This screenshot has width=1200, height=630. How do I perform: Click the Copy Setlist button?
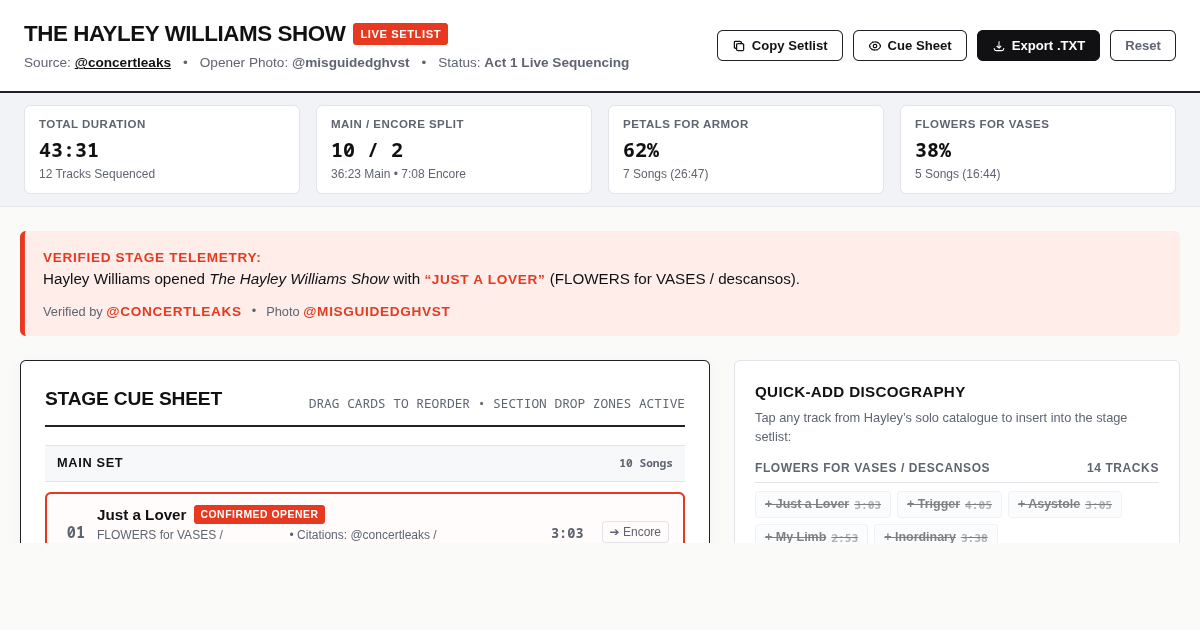pyautogui.click(x=779, y=45)
